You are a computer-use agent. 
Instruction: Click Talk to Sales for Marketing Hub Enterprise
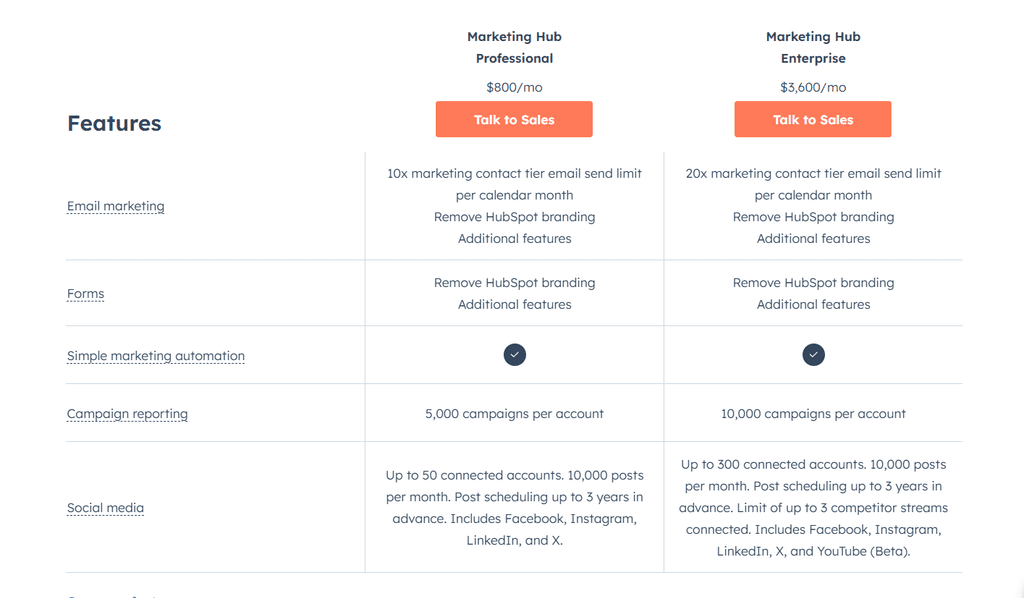click(x=813, y=119)
